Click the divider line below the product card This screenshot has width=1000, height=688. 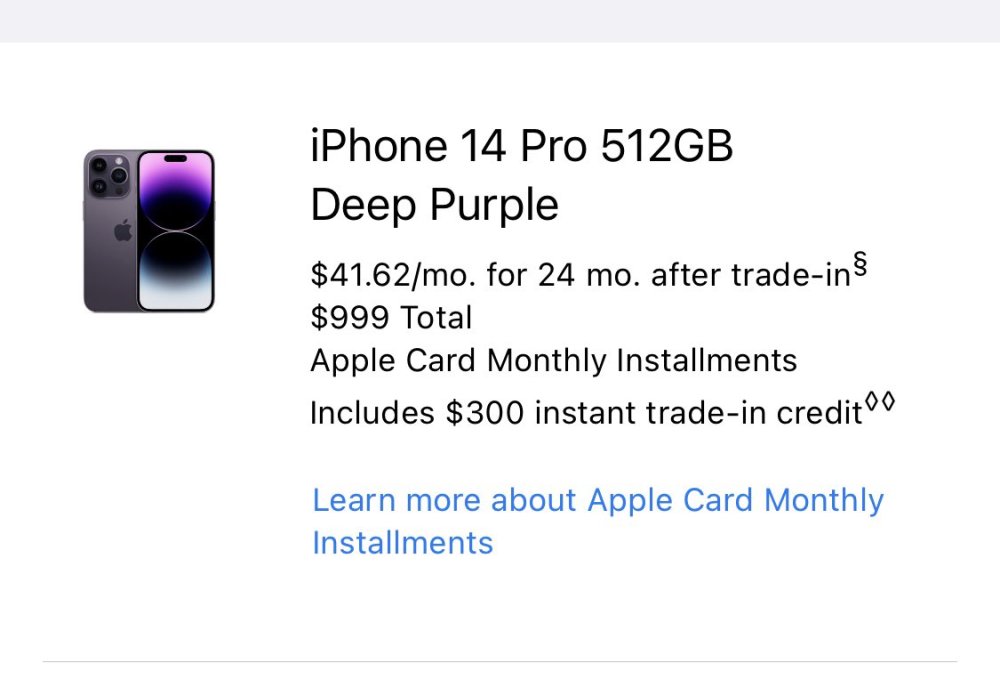pyautogui.click(x=500, y=659)
